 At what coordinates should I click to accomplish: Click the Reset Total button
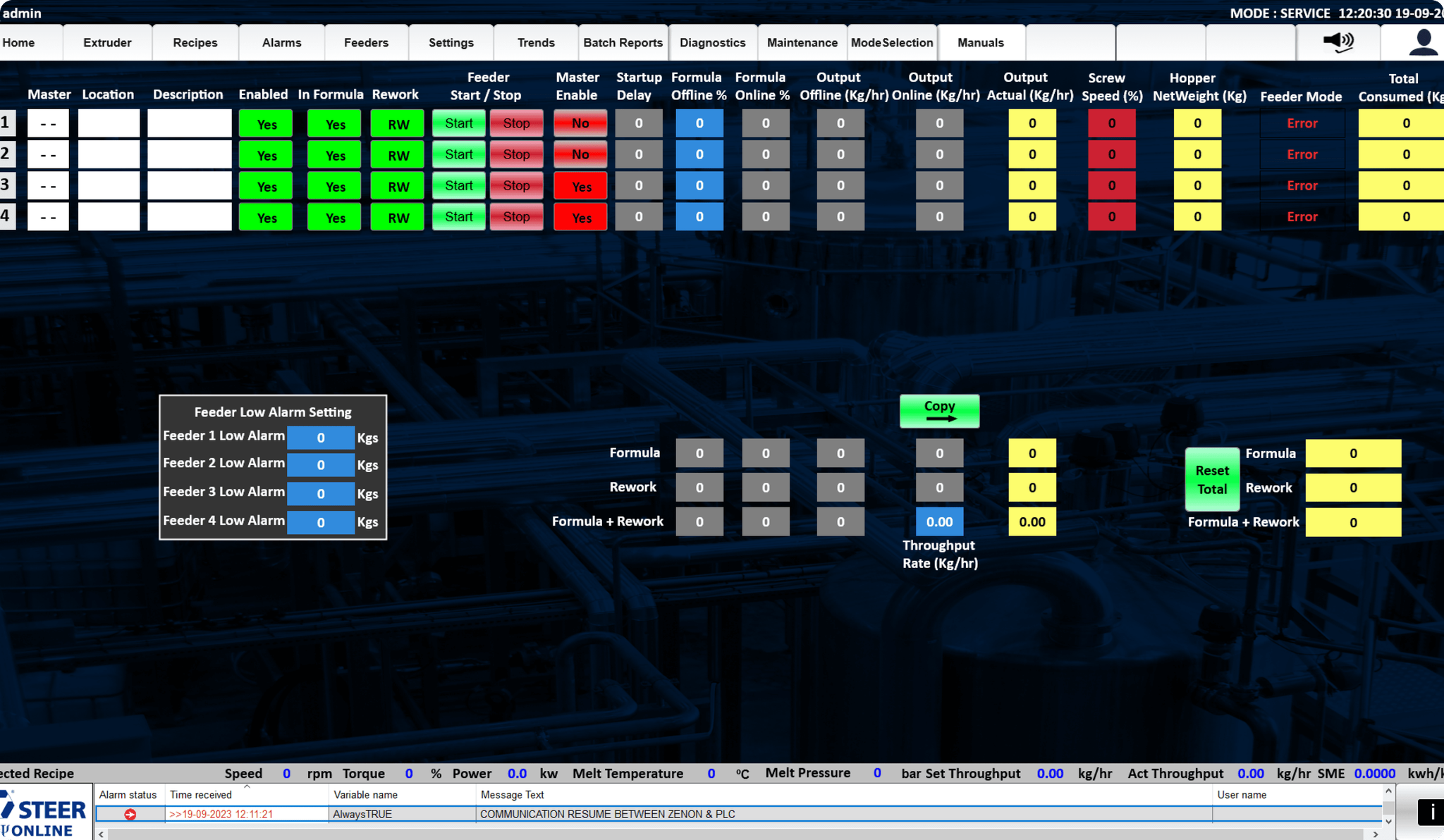(1211, 479)
